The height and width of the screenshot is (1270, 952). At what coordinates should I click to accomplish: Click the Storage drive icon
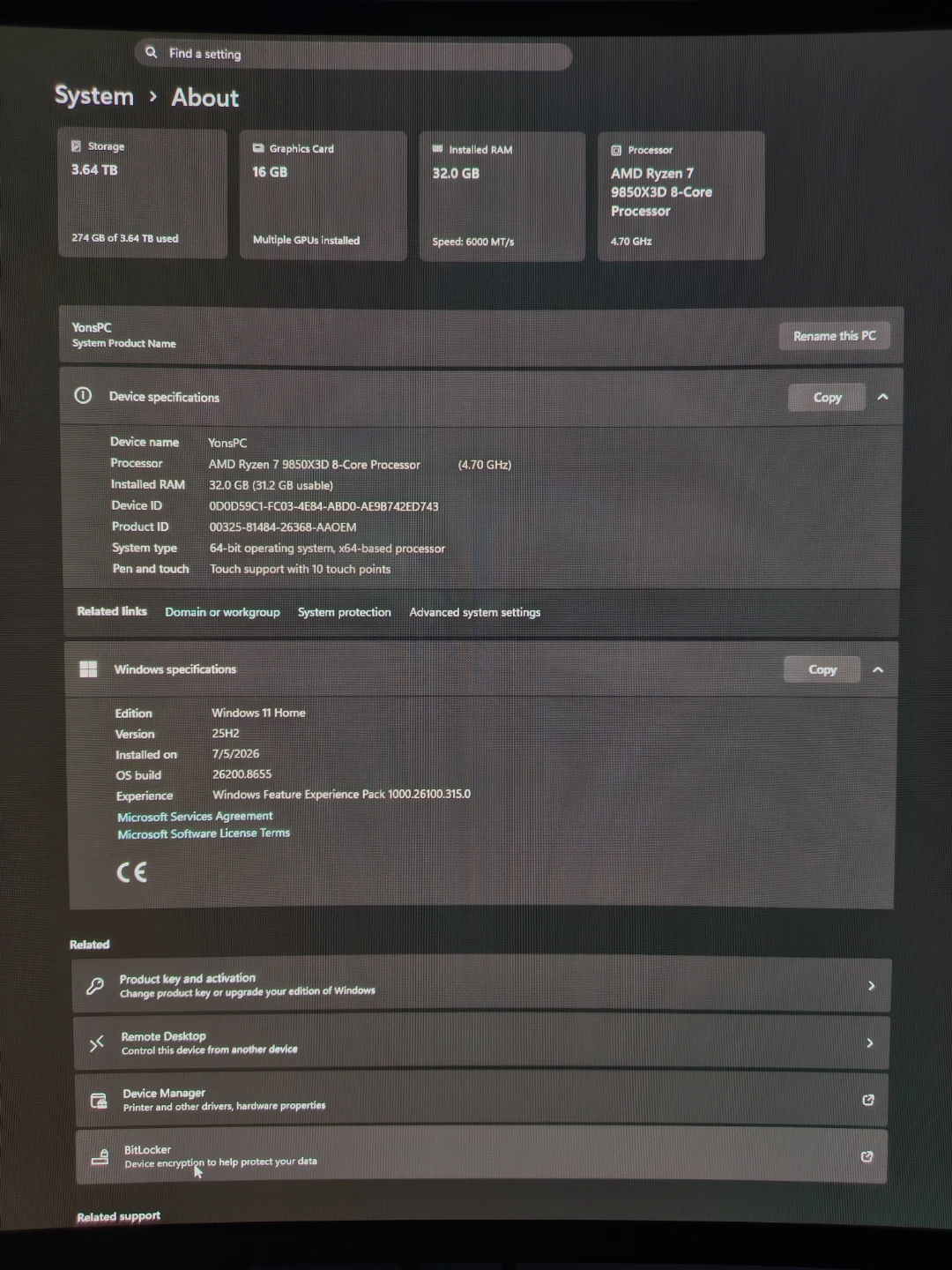[x=77, y=146]
